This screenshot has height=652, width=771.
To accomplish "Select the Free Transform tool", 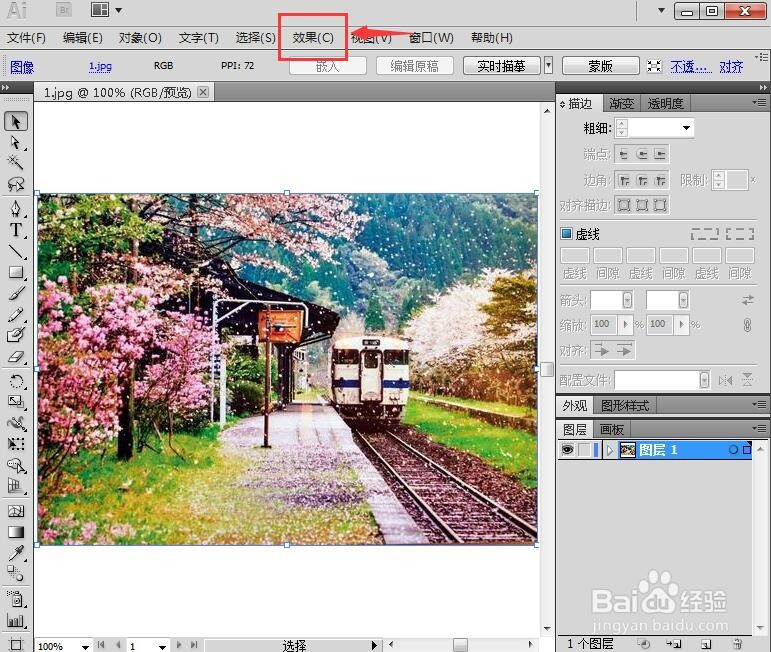I will (16, 444).
